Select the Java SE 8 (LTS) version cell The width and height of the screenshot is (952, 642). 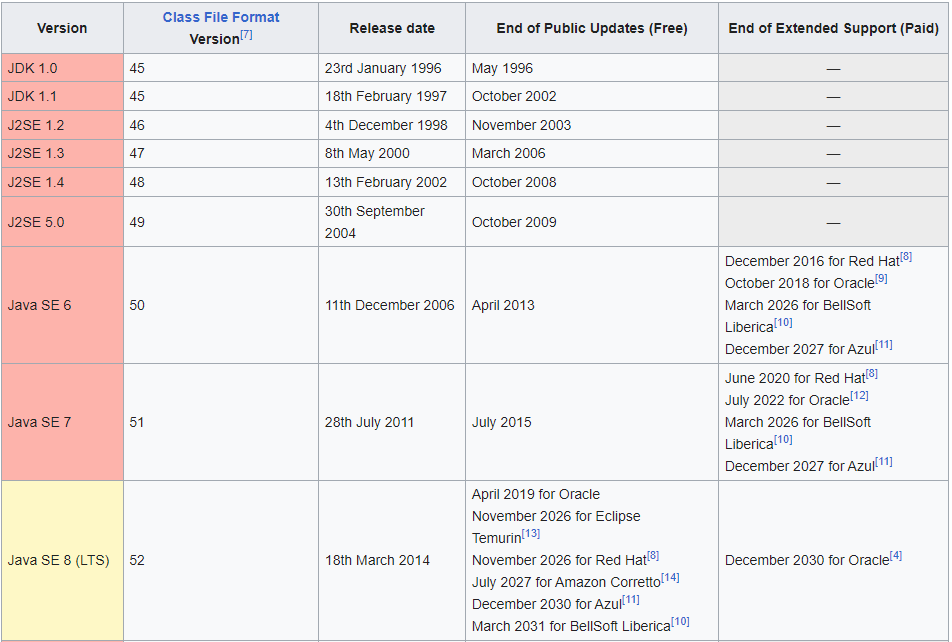tap(62, 560)
